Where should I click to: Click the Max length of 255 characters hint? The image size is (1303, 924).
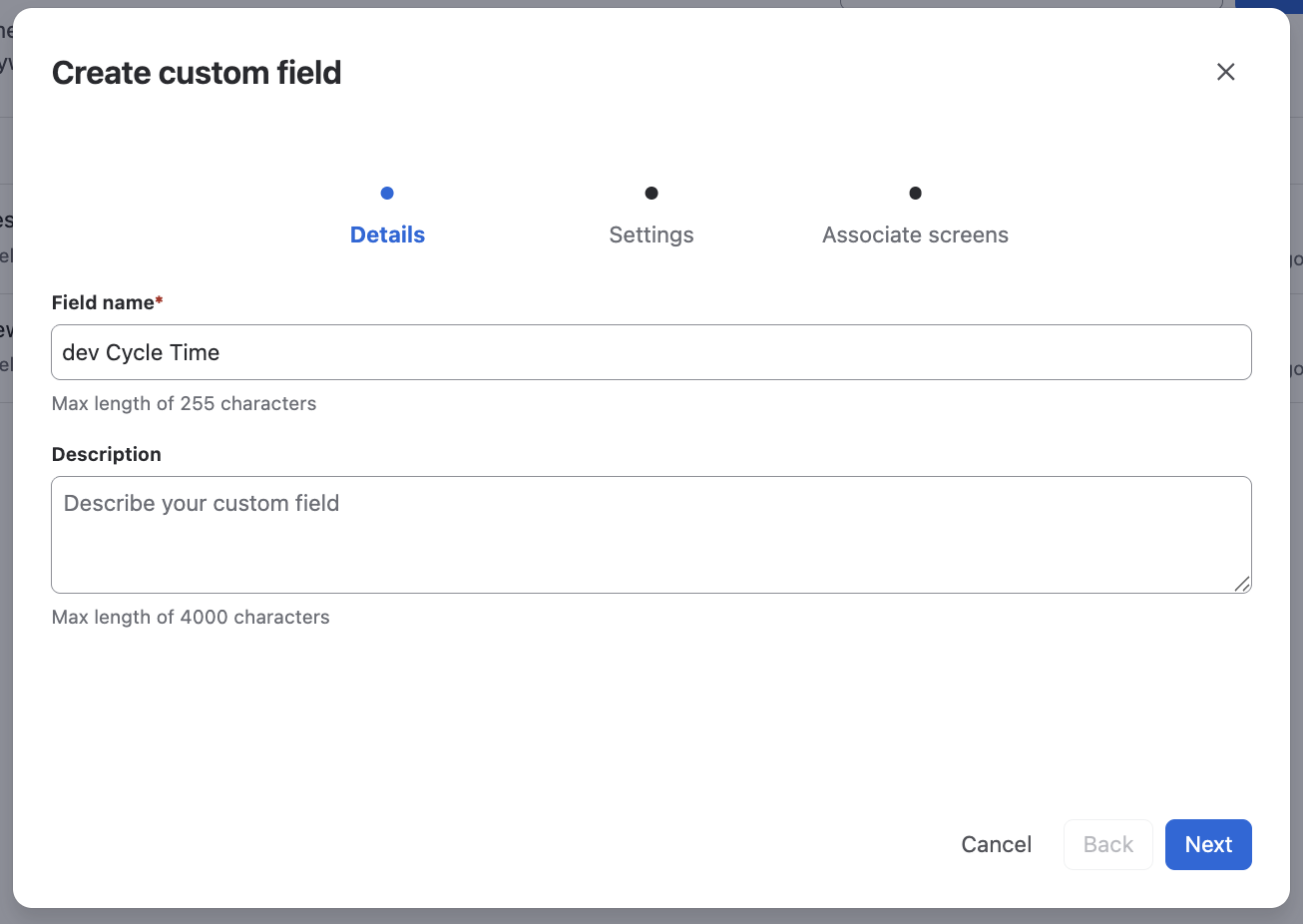185,403
